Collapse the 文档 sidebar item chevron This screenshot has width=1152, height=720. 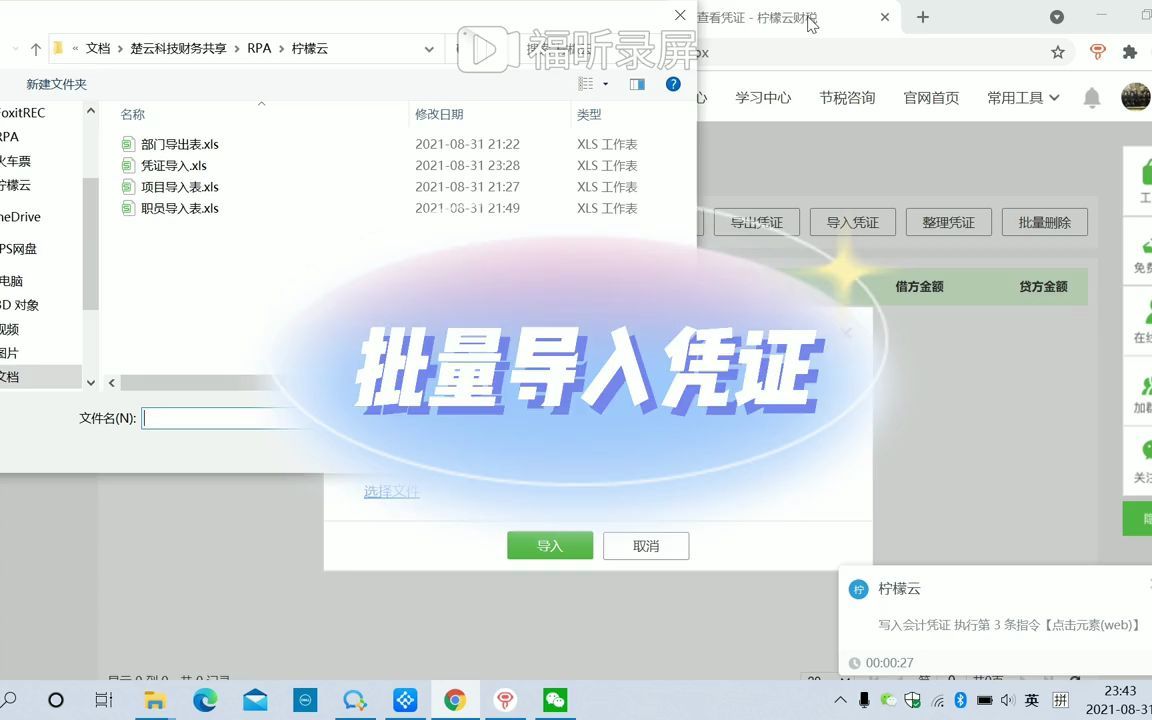pyautogui.click(x=90, y=382)
